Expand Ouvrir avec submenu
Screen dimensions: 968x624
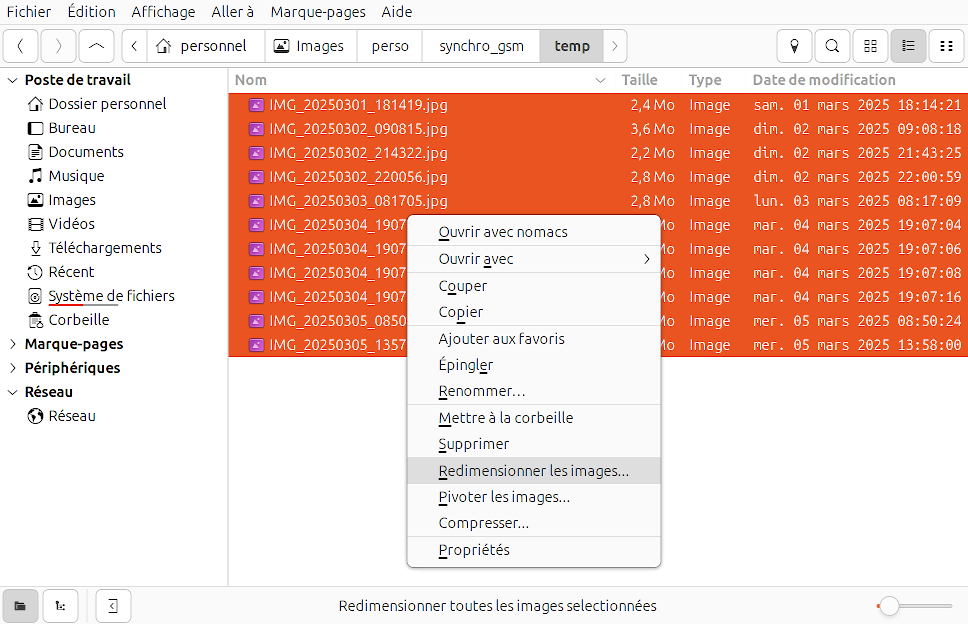534,259
